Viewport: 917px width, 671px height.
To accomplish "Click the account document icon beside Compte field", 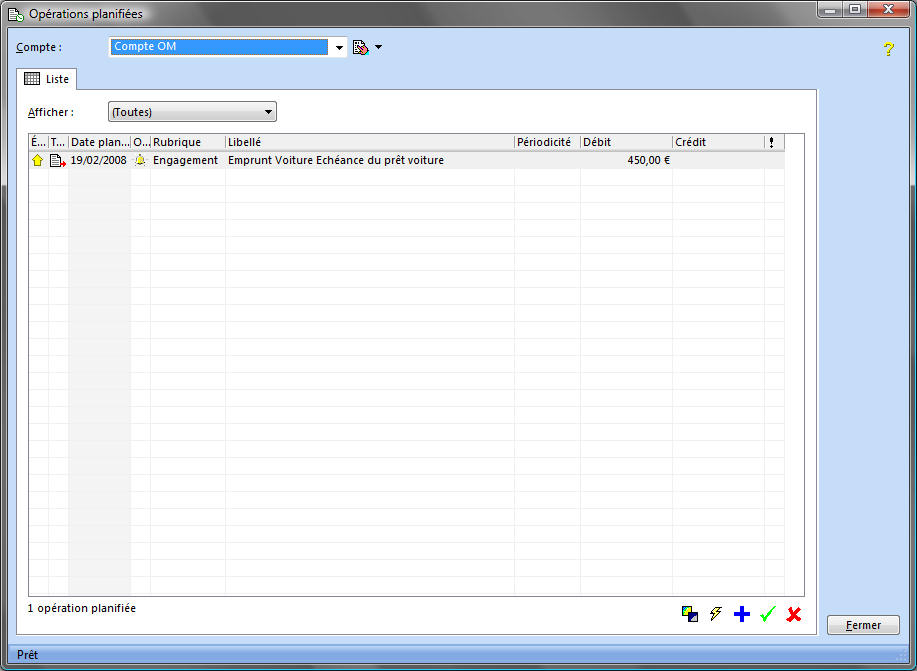I will point(361,47).
